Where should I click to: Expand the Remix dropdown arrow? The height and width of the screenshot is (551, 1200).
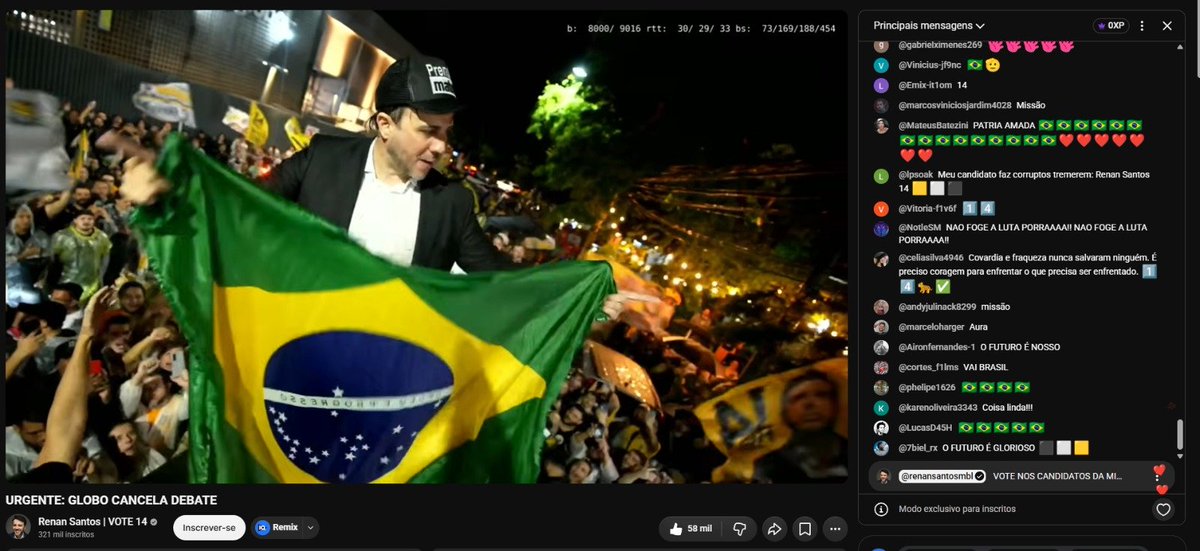tap(311, 528)
